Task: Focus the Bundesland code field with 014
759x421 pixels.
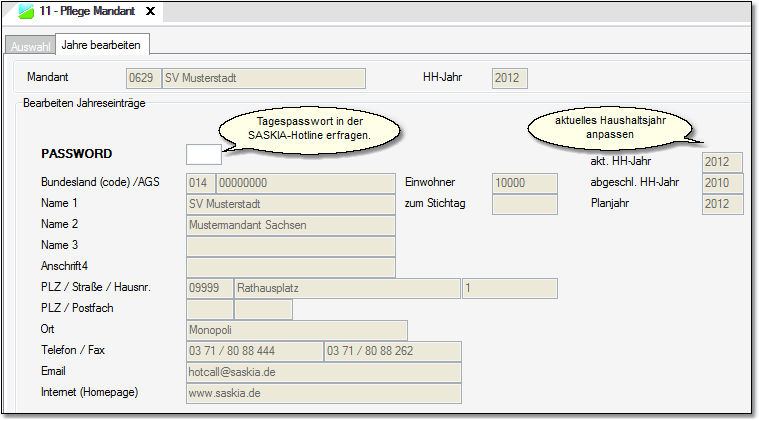Action: [x=200, y=183]
